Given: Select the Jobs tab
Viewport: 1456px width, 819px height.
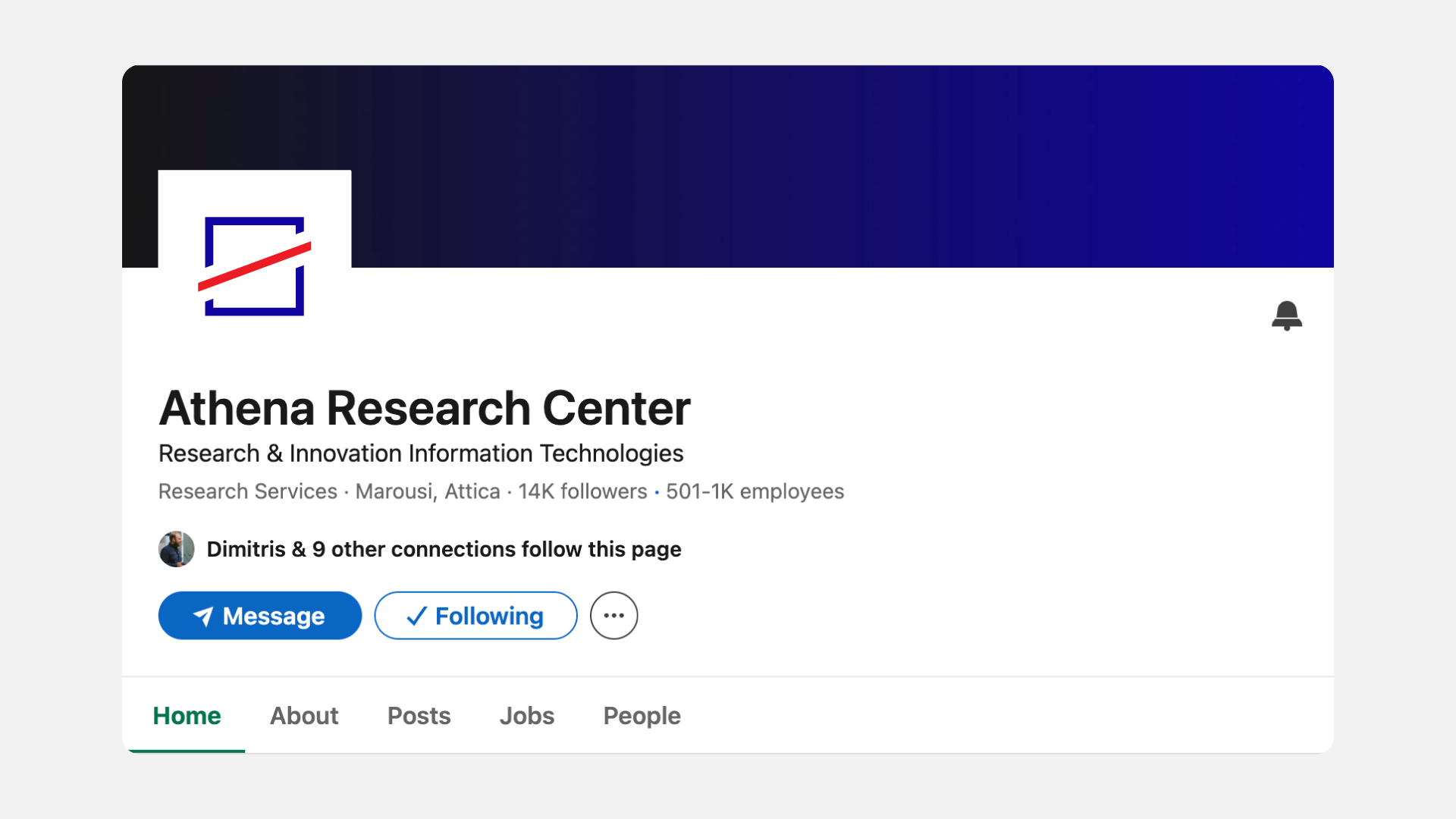Looking at the screenshot, I should tap(527, 716).
